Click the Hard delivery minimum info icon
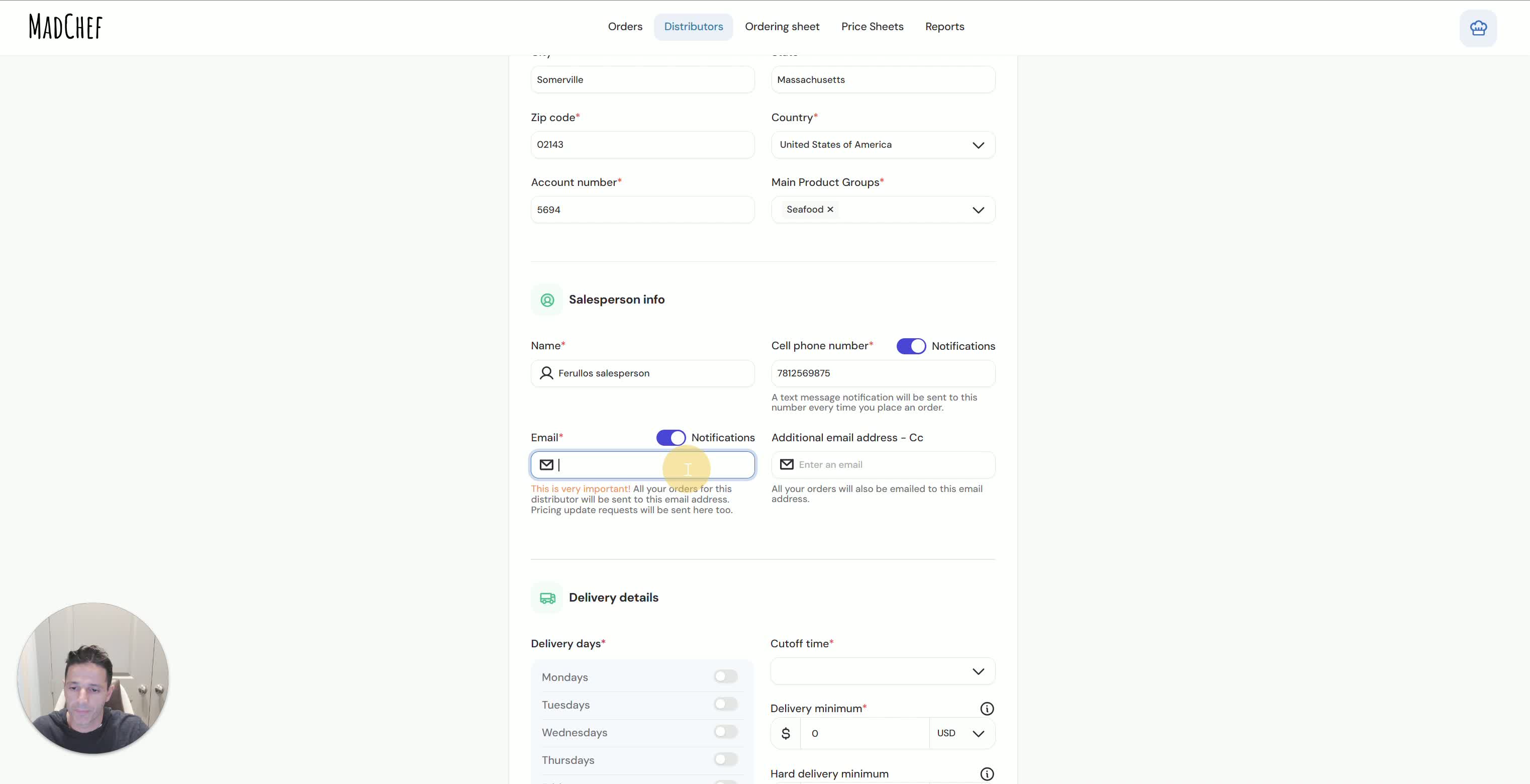Viewport: 1530px width, 784px height. click(987, 774)
